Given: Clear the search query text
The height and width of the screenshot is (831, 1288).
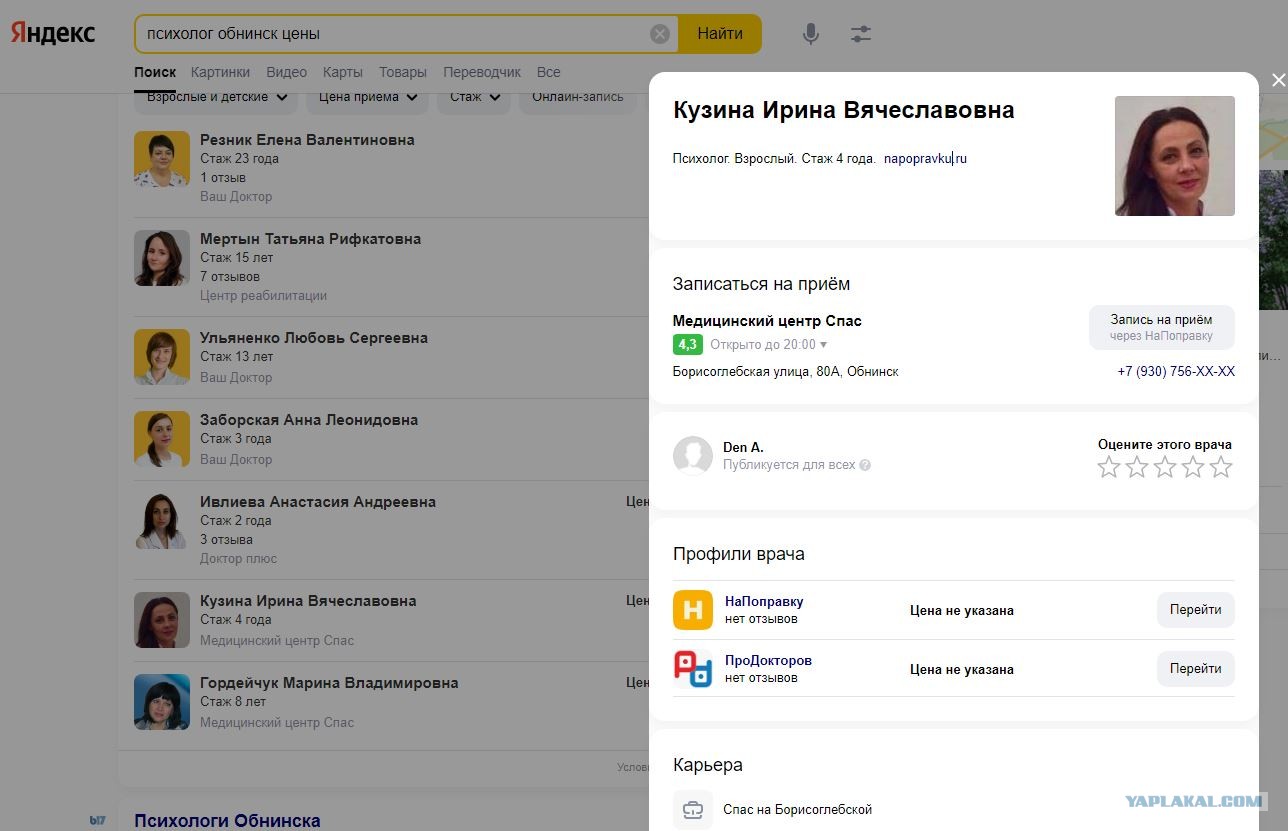Looking at the screenshot, I should tap(660, 34).
